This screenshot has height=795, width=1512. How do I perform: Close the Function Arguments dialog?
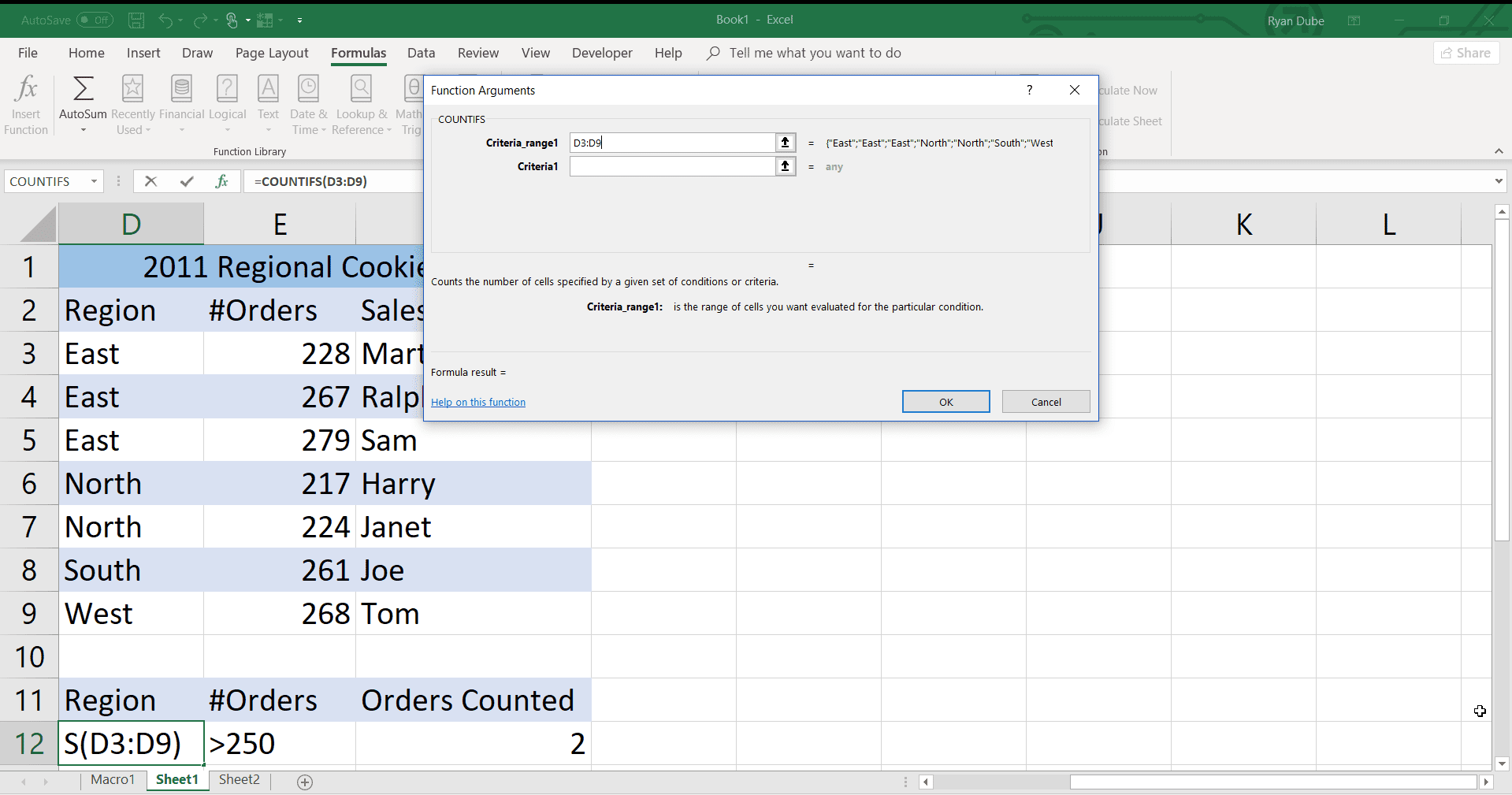(x=1075, y=90)
